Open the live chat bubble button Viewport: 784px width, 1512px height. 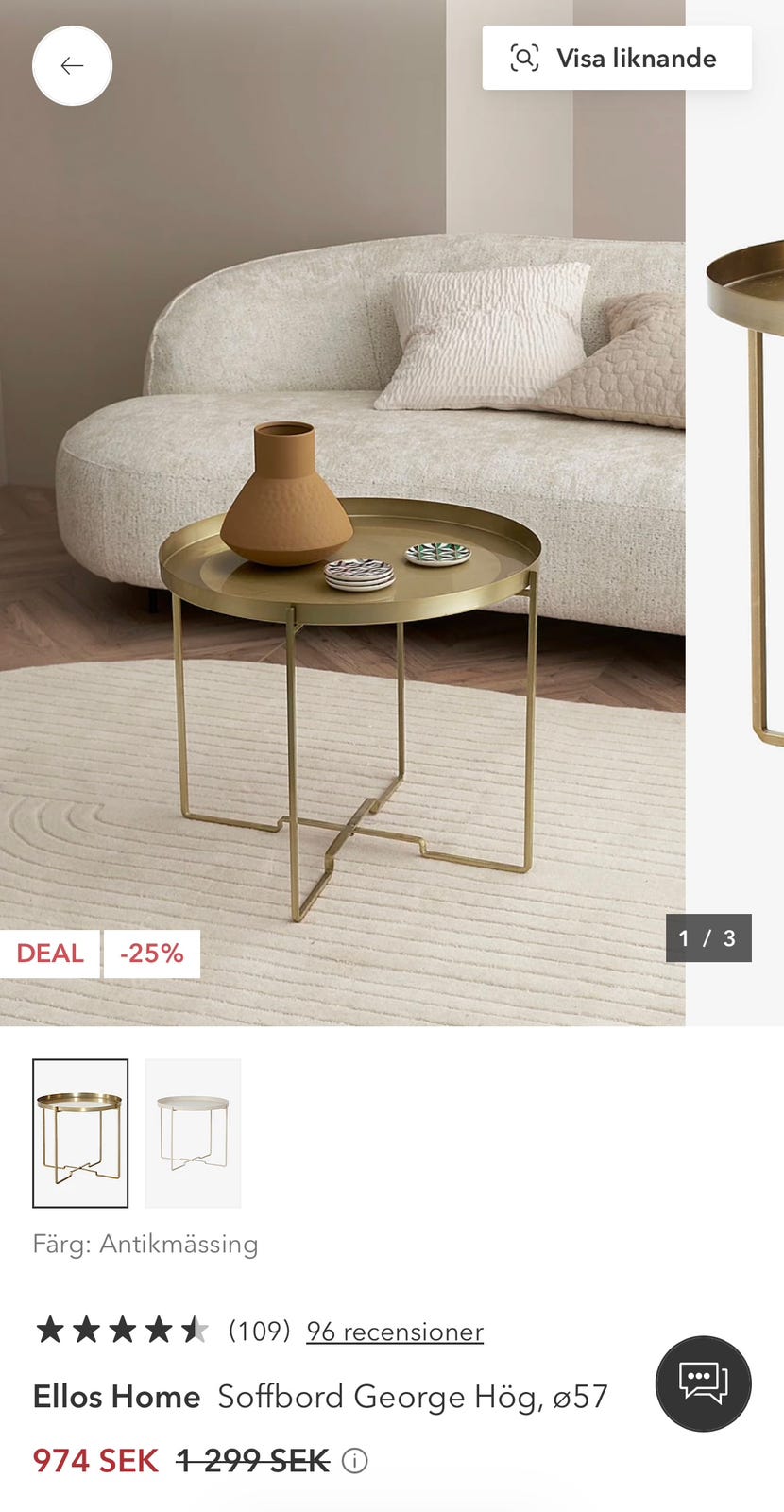tap(704, 1383)
